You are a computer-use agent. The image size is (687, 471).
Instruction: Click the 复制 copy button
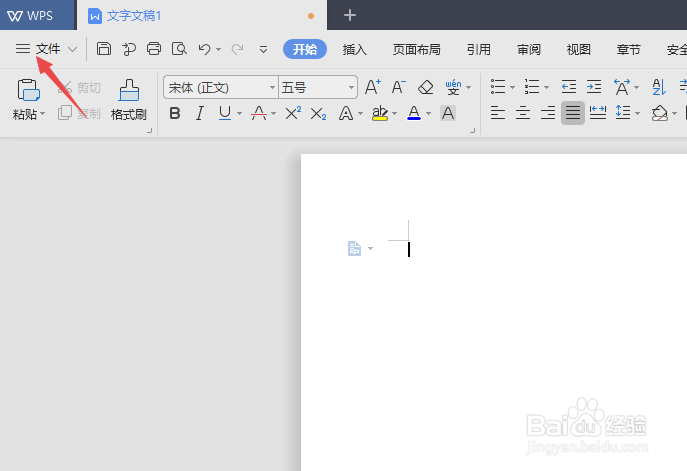(x=80, y=113)
